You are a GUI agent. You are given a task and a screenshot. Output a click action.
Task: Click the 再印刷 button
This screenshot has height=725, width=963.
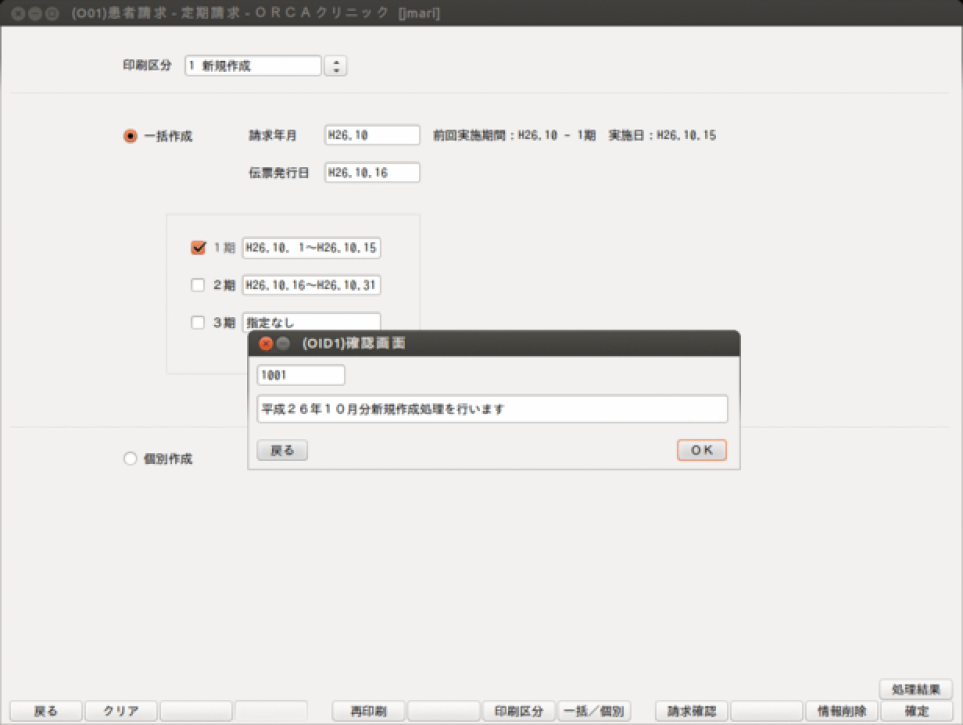pos(369,711)
